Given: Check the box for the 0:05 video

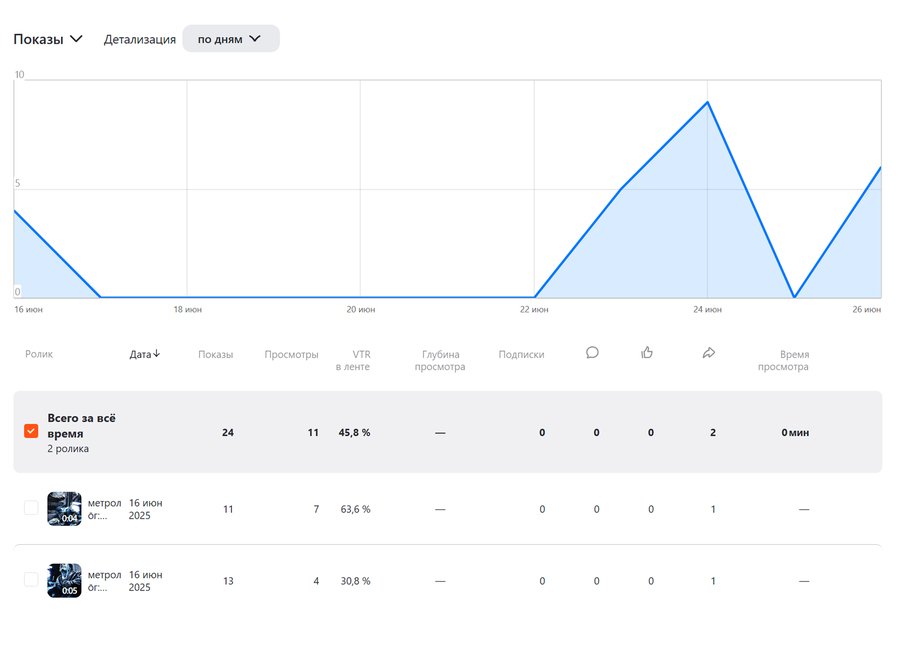Looking at the screenshot, I should pos(31,579).
